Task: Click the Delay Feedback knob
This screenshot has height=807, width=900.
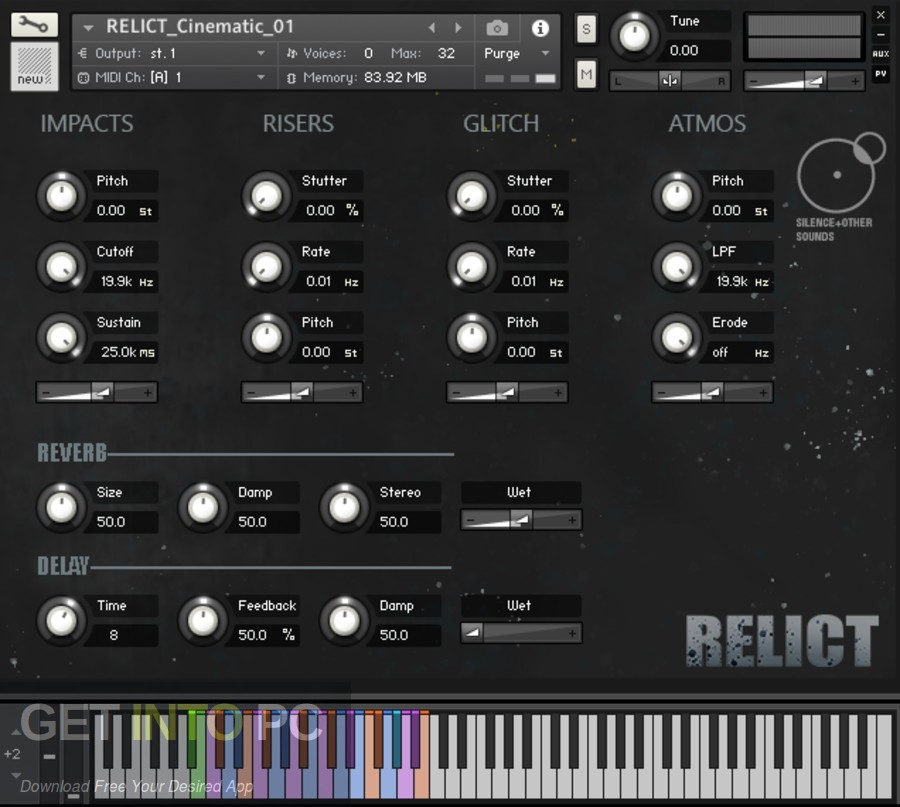Action: click(203, 620)
